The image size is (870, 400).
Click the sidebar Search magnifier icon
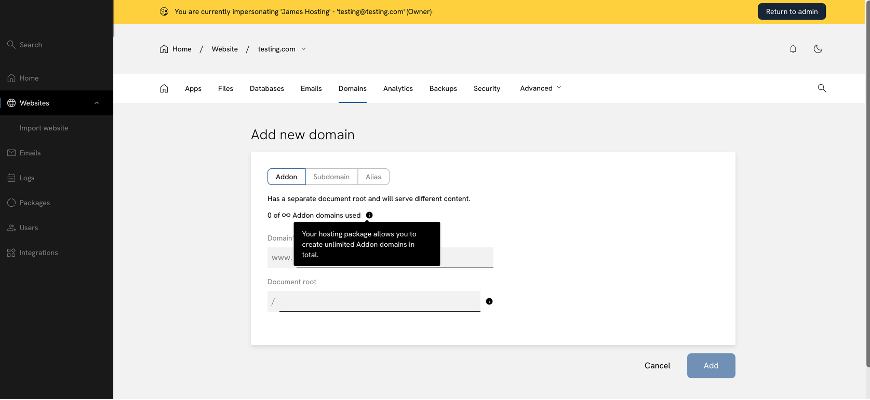(x=11, y=44)
